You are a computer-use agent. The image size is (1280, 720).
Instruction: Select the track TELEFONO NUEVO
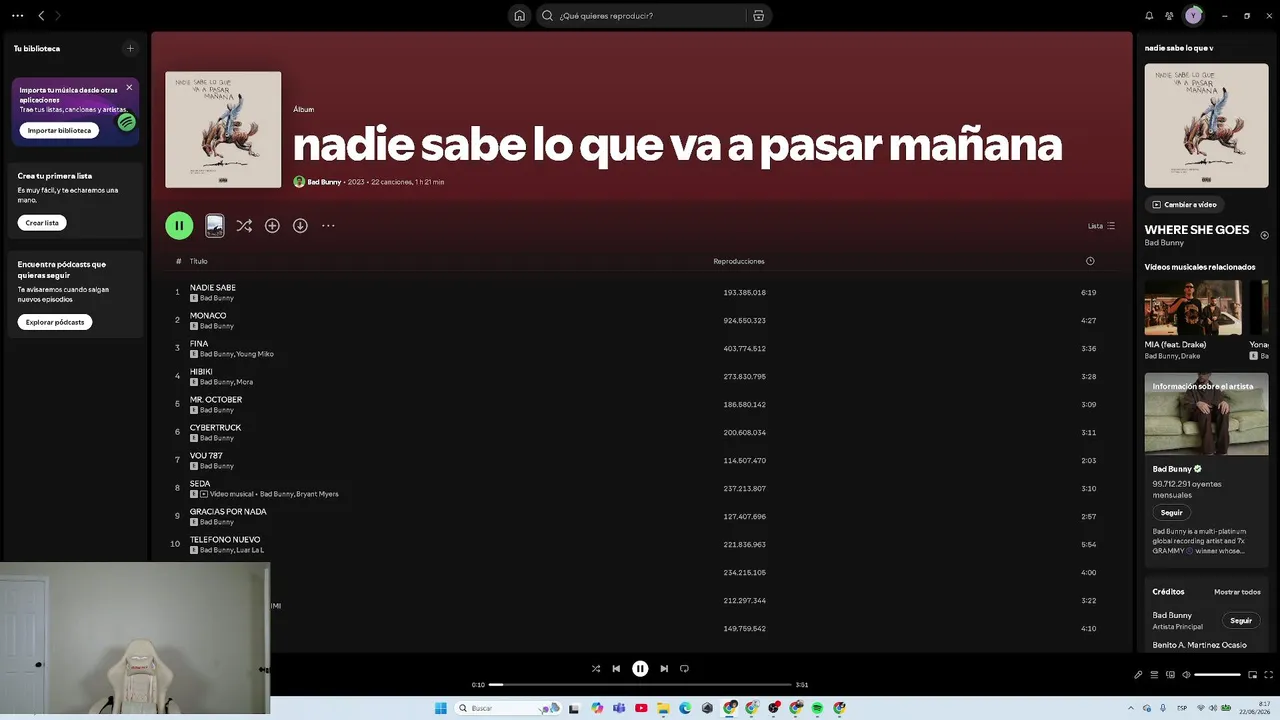[x=225, y=540]
